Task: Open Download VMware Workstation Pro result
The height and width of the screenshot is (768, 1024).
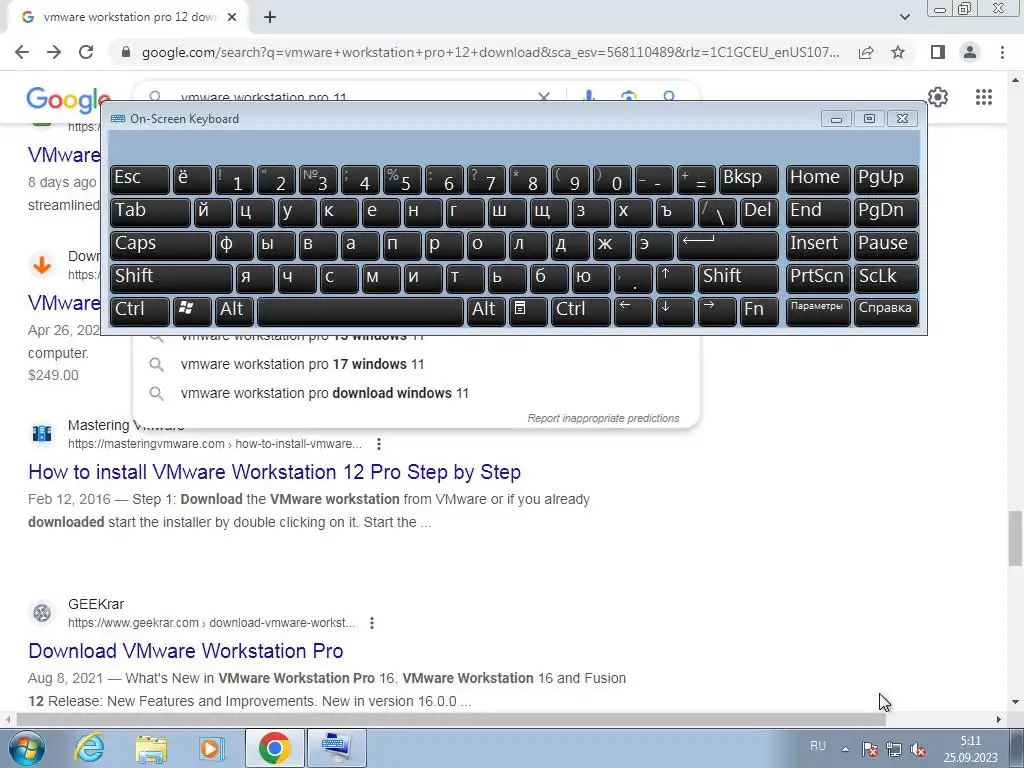Action: [185, 650]
